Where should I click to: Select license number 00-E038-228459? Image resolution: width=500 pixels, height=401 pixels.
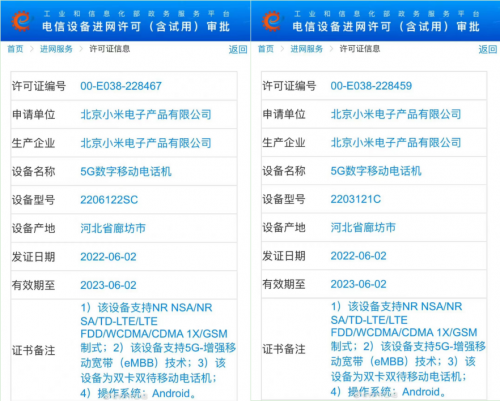point(371,86)
